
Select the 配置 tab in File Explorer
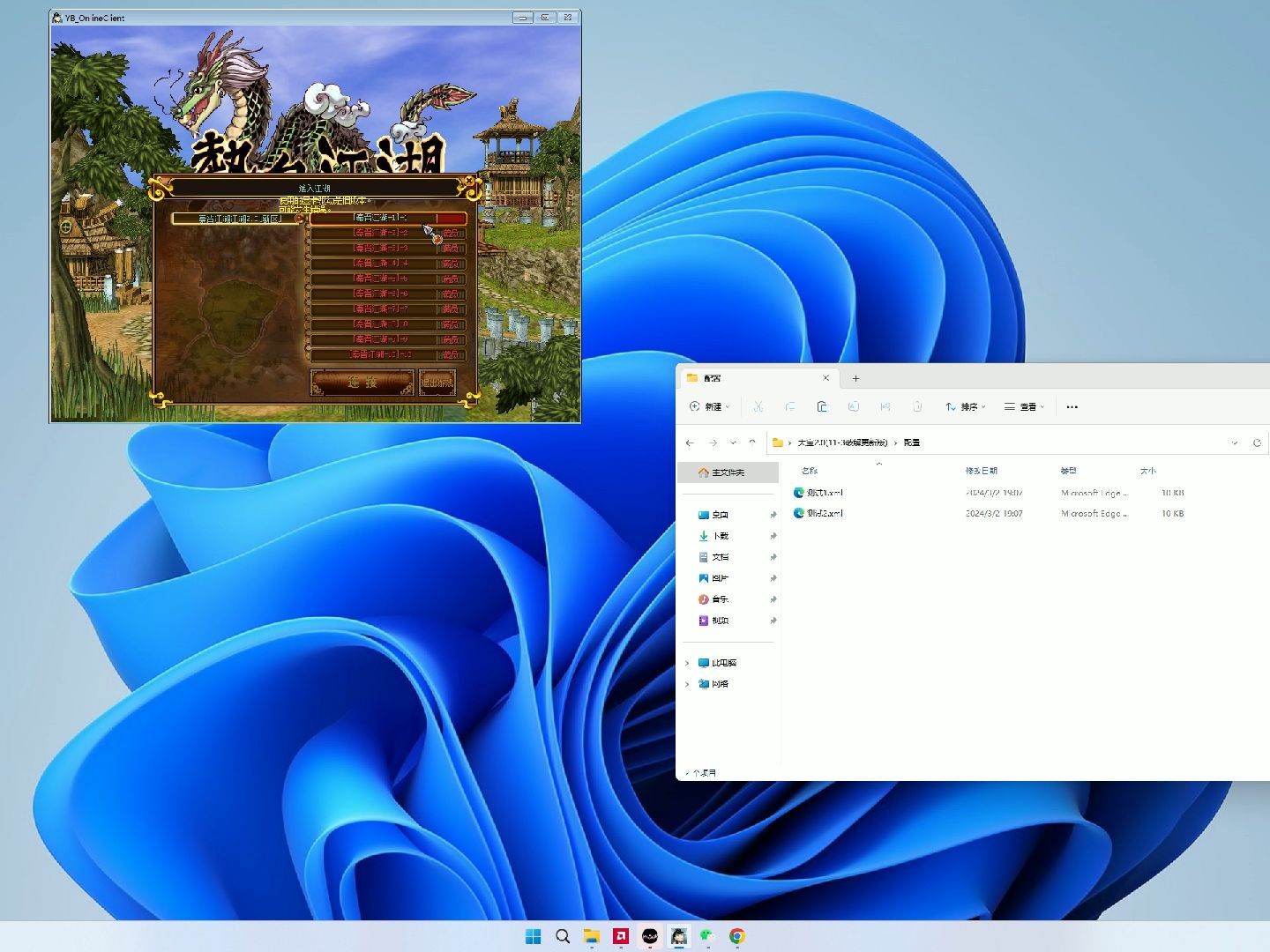pos(758,378)
